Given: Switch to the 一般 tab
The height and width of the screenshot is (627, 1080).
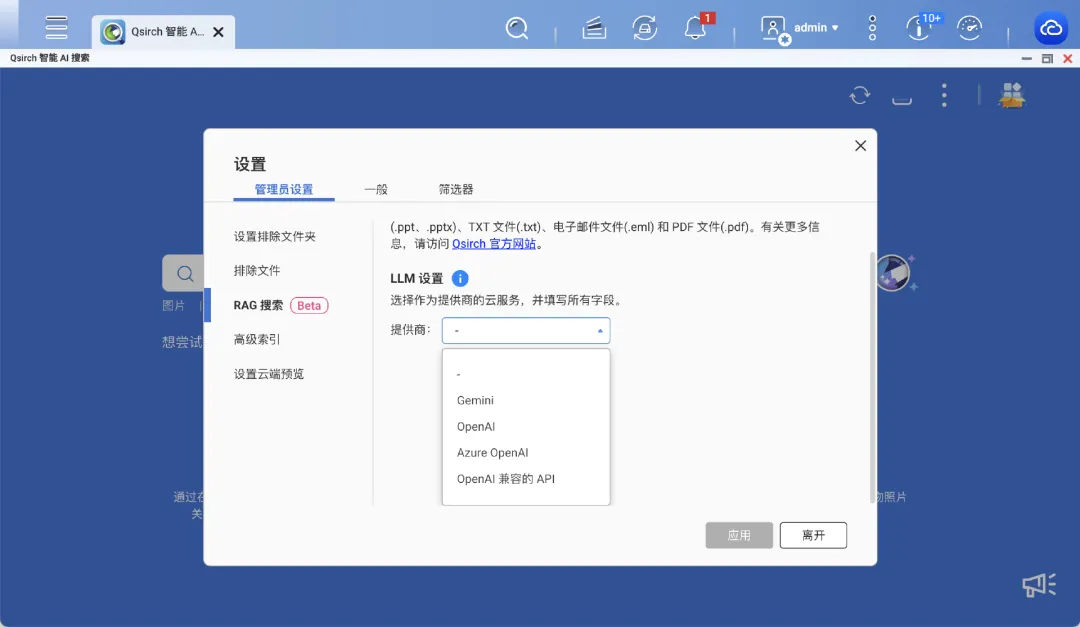Looking at the screenshot, I should (376, 189).
